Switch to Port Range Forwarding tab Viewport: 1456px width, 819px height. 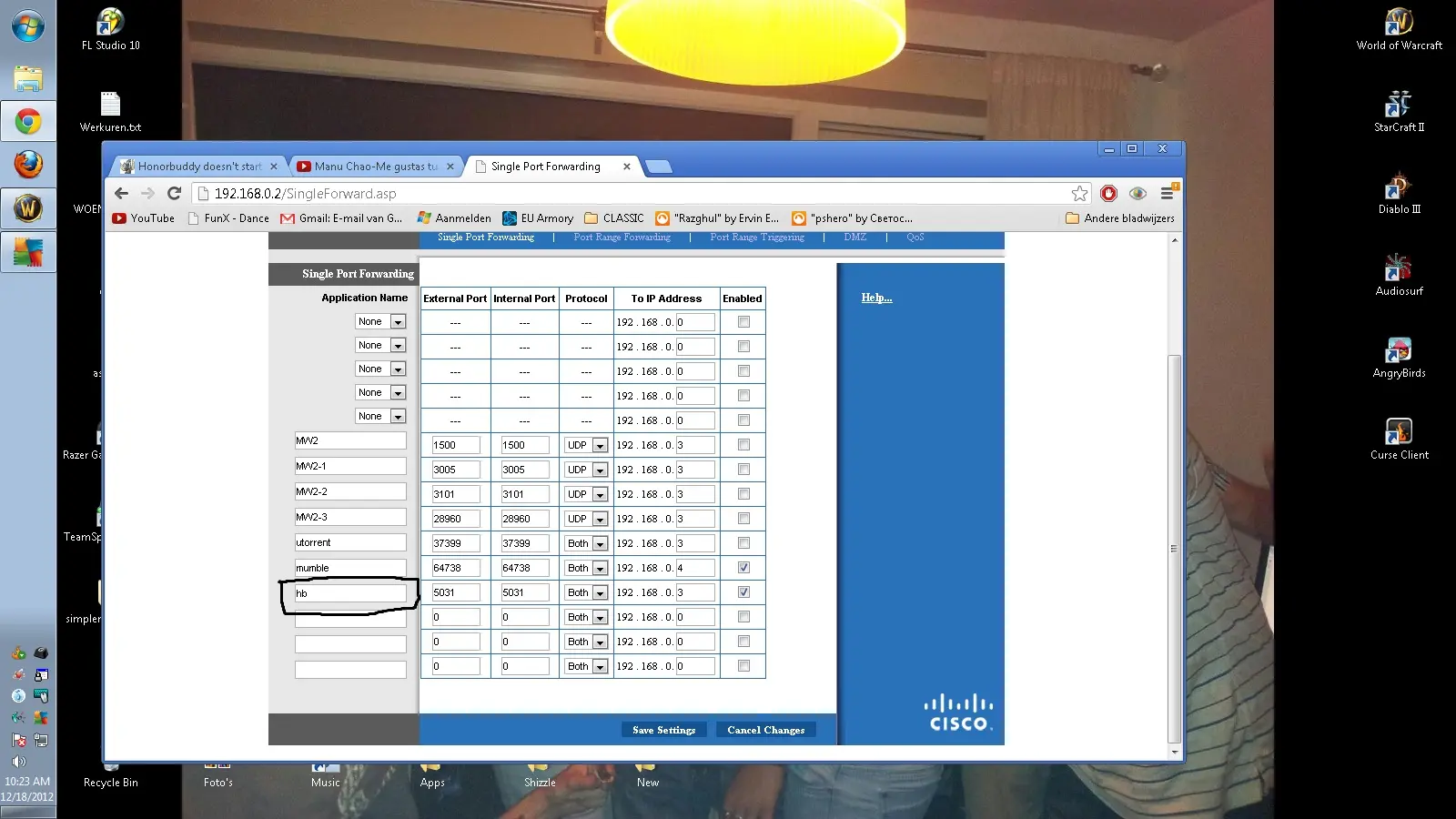click(x=622, y=238)
